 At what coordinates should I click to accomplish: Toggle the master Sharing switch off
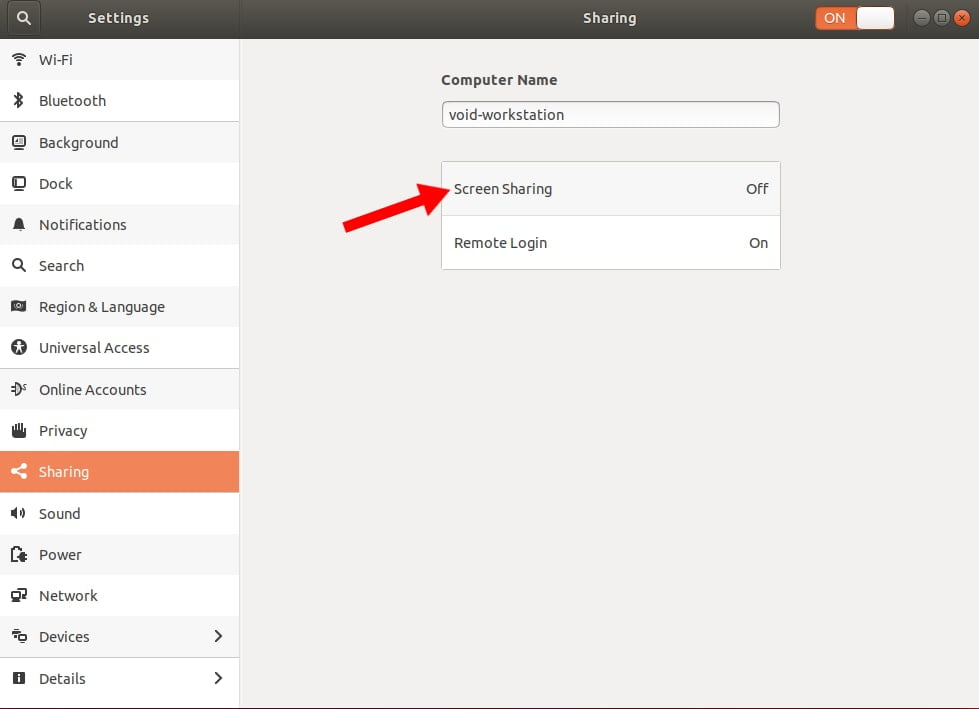(855, 17)
